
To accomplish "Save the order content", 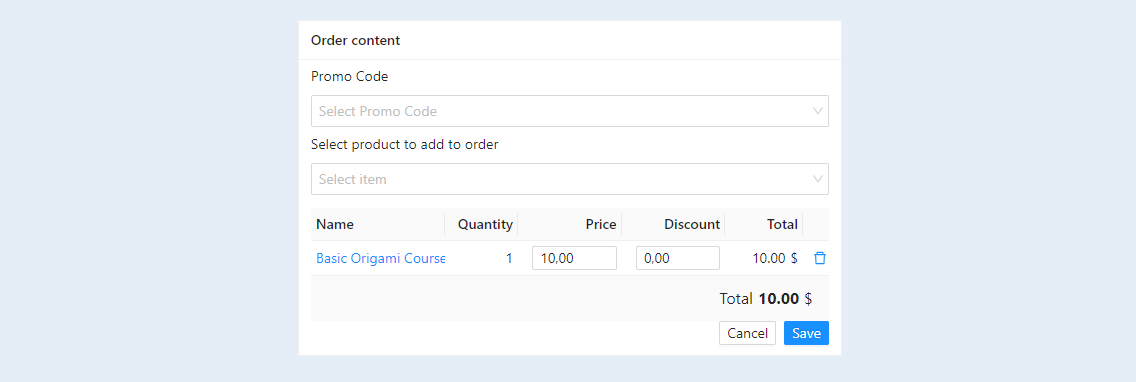I will click(806, 333).
